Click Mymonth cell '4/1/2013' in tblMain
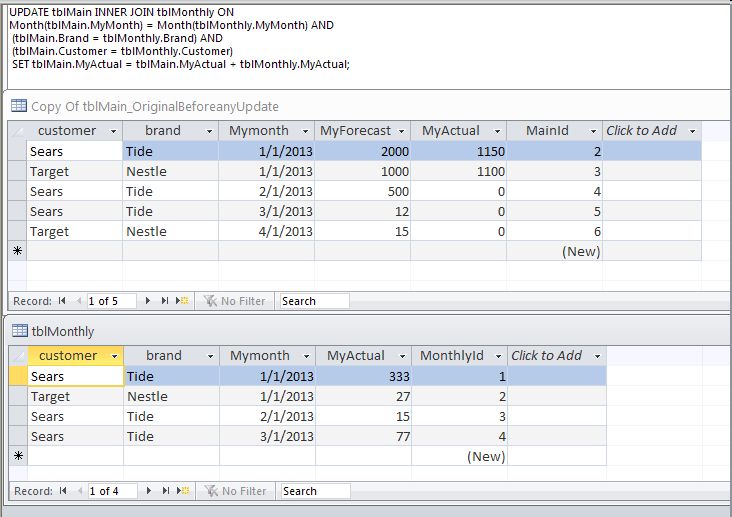The image size is (732, 517). 266,231
